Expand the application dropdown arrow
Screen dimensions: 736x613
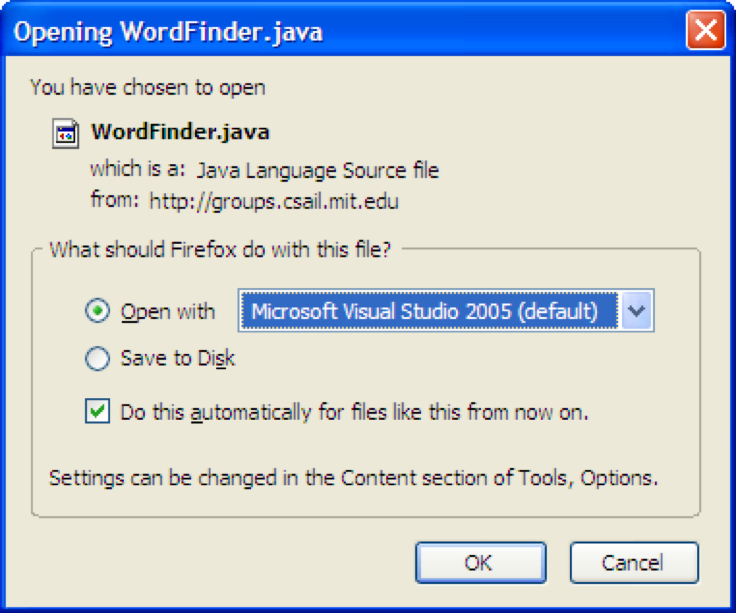point(636,312)
